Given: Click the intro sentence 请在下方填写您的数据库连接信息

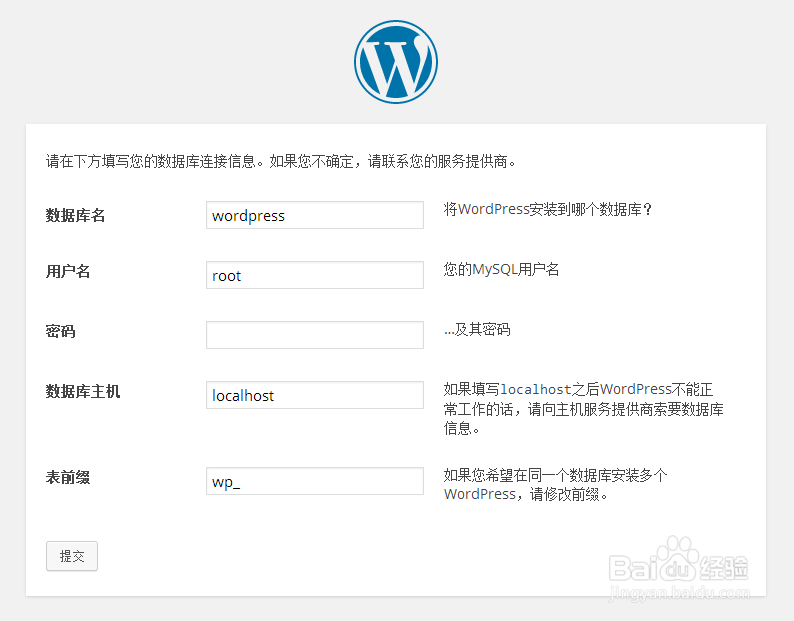Looking at the screenshot, I should tap(281, 162).
